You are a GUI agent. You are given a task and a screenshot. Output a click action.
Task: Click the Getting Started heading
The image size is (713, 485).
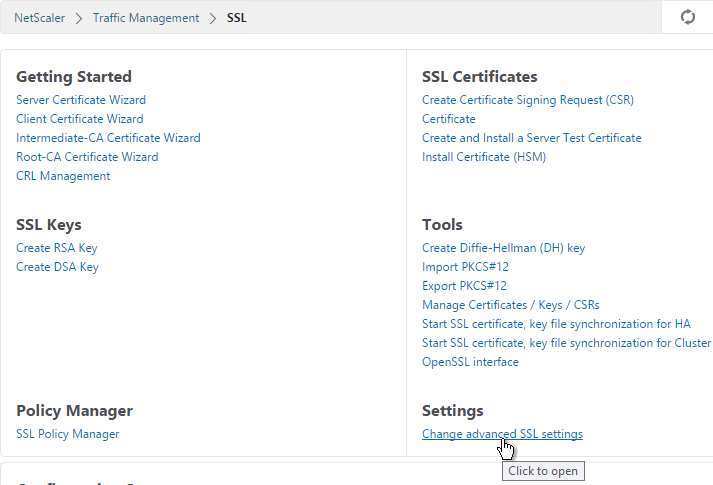point(74,76)
